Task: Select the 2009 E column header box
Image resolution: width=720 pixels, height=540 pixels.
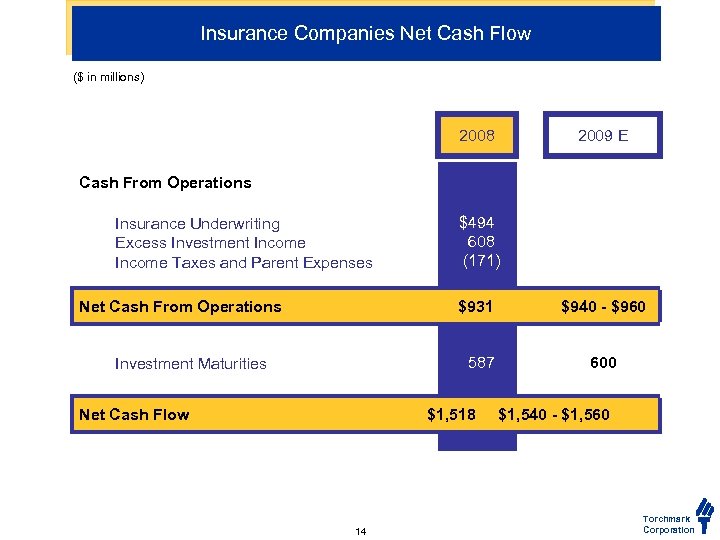Action: coord(603,136)
